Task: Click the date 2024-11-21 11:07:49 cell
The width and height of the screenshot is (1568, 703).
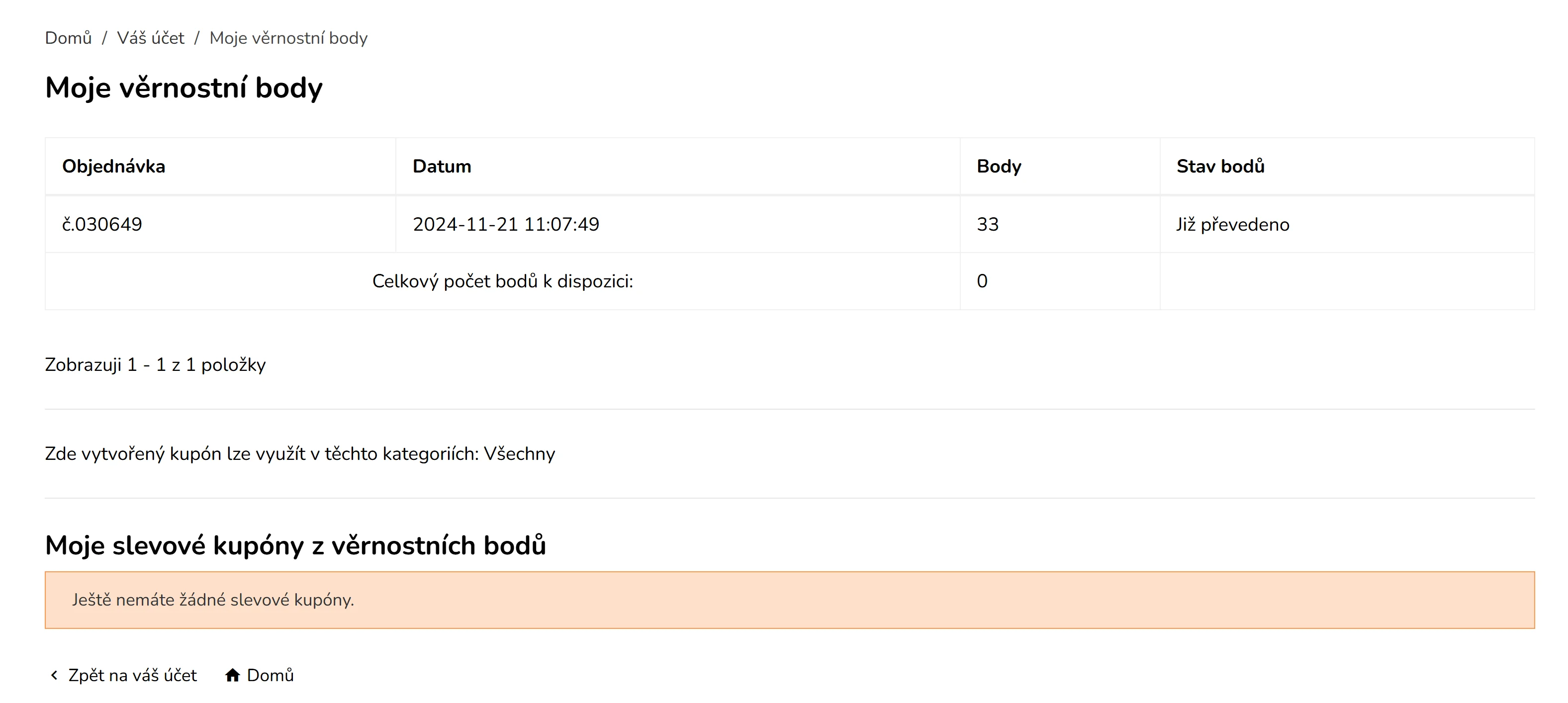Action: point(506,224)
